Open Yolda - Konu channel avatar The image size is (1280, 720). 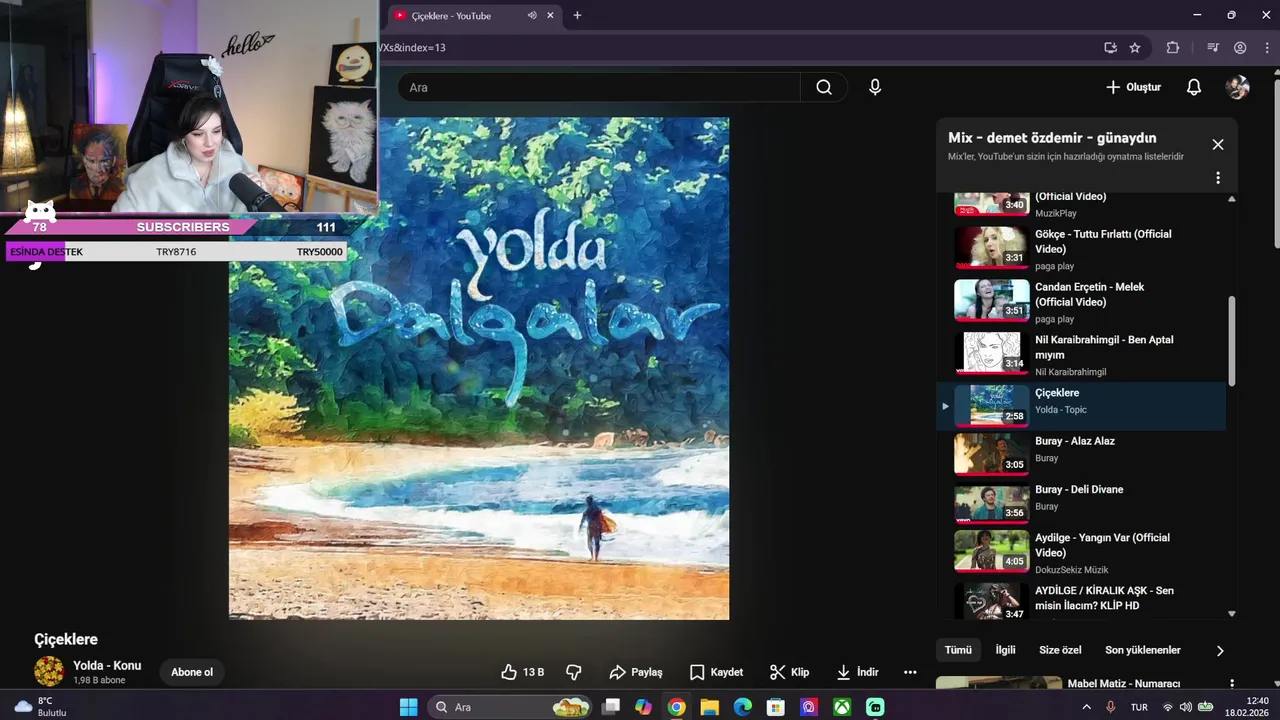[x=49, y=672]
